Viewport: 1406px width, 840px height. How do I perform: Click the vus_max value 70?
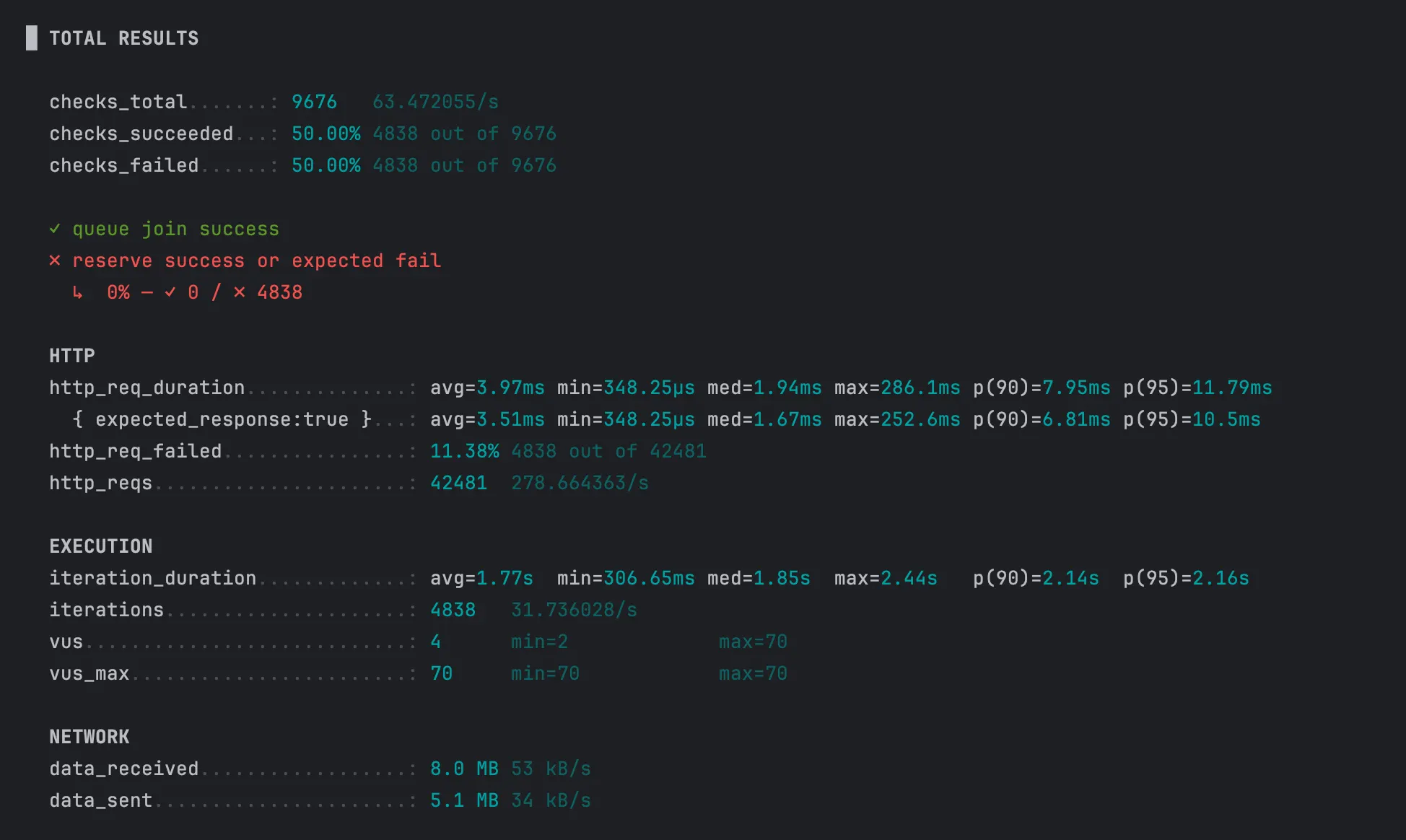tap(441, 673)
